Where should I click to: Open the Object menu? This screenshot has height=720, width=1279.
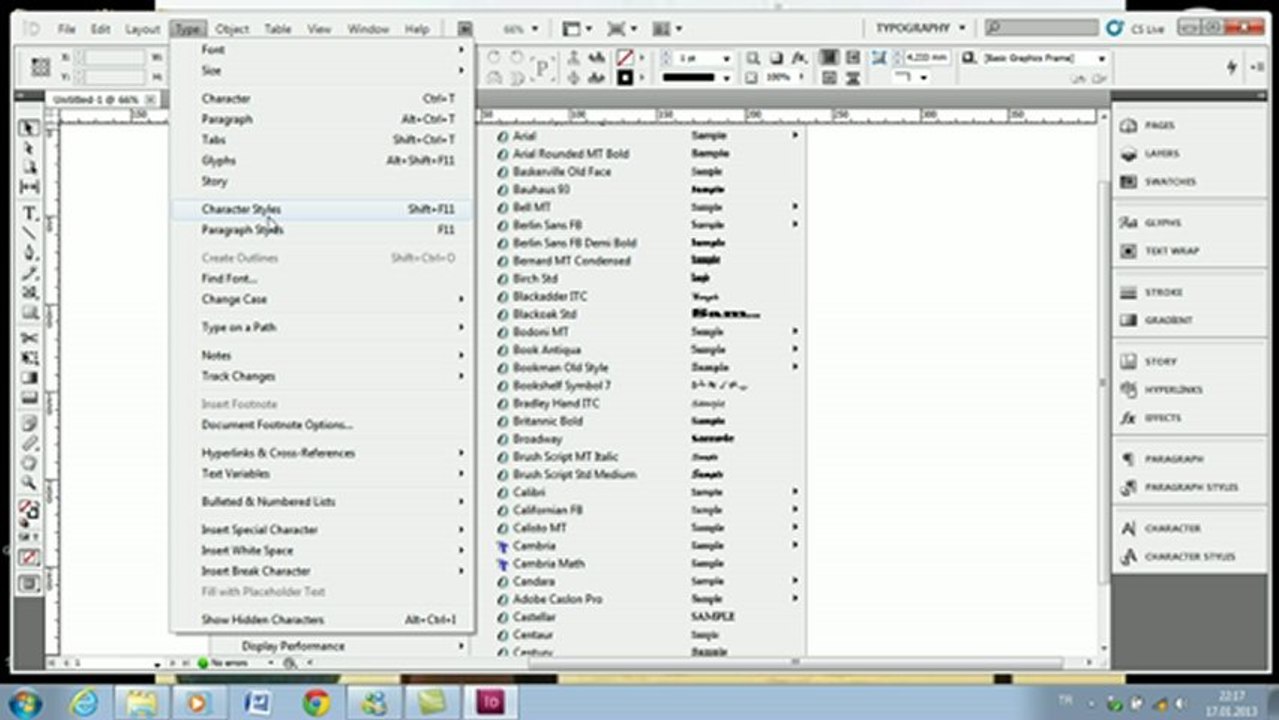[232, 29]
